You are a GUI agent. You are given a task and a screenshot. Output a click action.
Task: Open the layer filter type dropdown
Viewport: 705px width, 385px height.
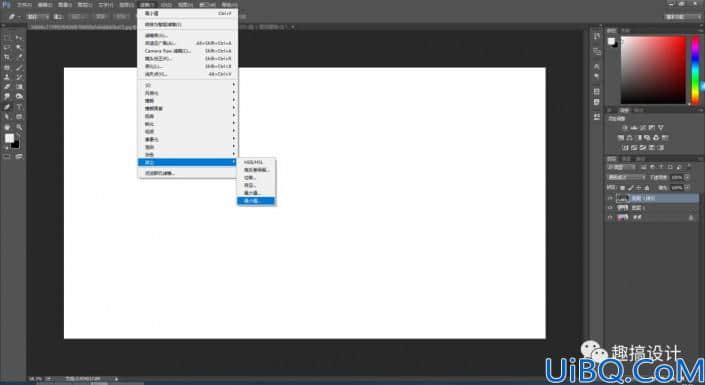(621, 167)
